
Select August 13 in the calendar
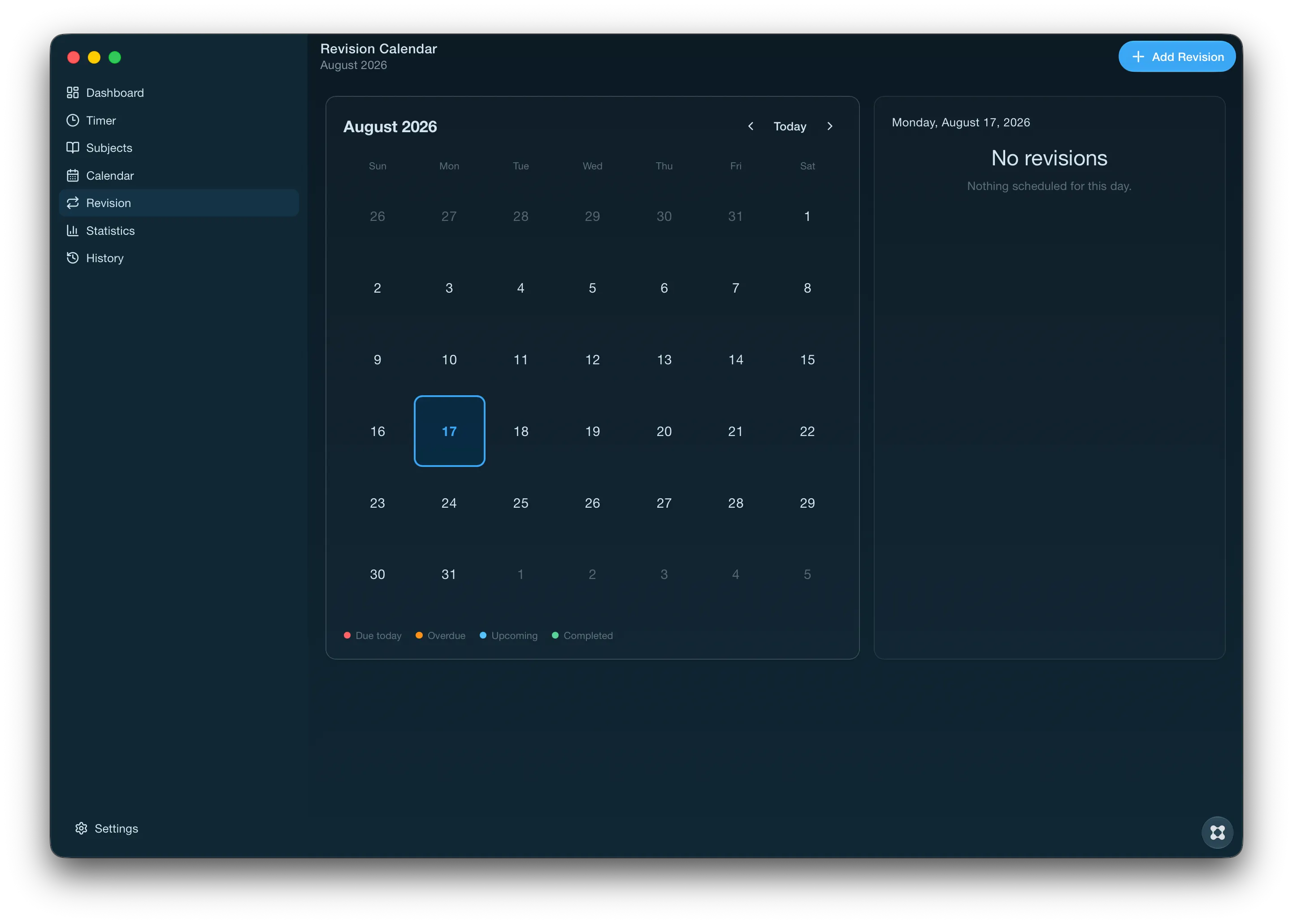(664, 359)
